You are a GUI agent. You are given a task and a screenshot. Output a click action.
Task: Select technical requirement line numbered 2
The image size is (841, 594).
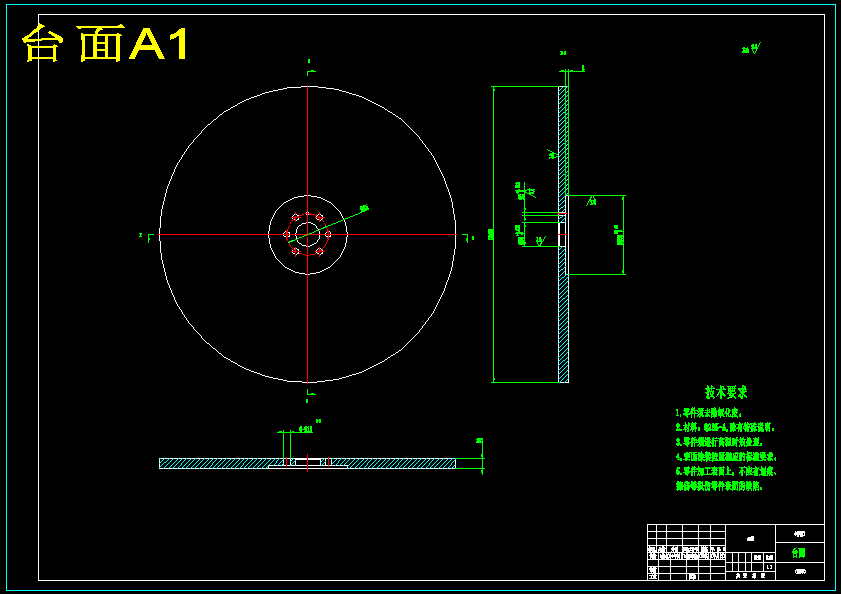(x=725, y=427)
